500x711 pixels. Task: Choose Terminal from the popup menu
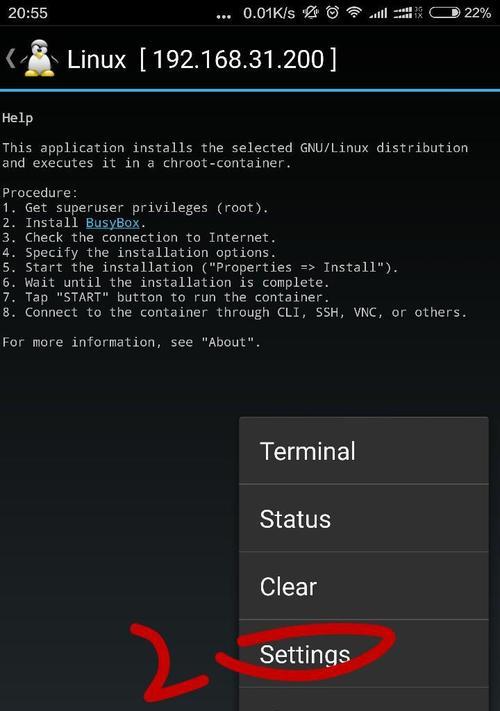point(364,451)
